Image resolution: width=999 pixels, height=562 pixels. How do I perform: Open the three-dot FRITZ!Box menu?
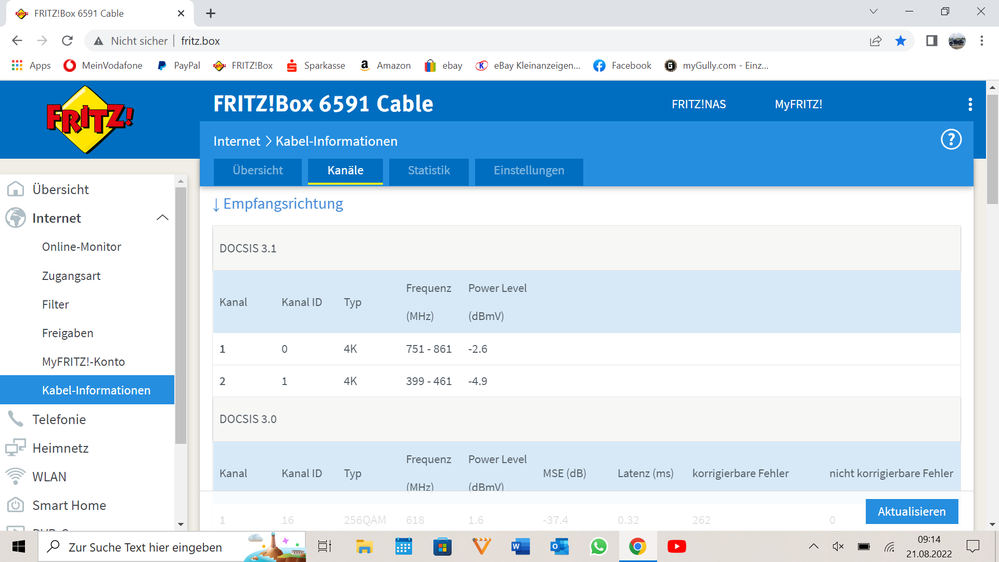(970, 104)
